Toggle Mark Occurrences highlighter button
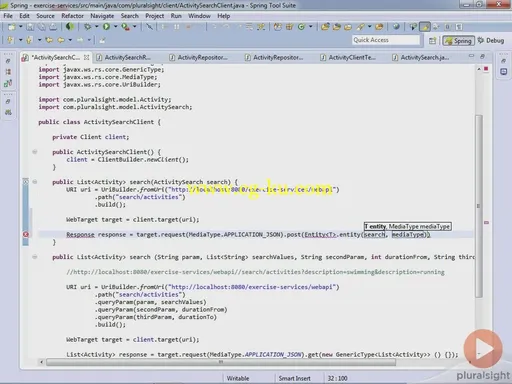512x384 pixels. 425,27
